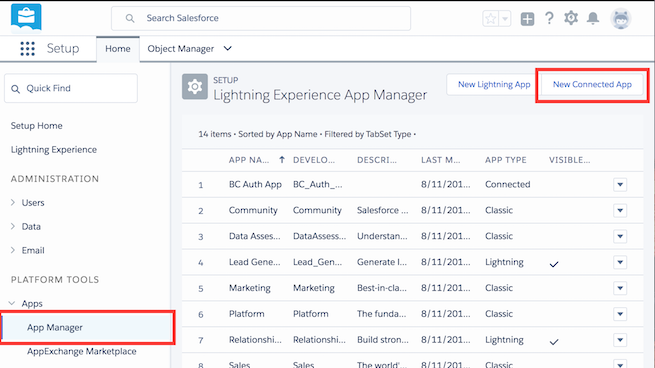Select the Home tab

click(x=118, y=49)
